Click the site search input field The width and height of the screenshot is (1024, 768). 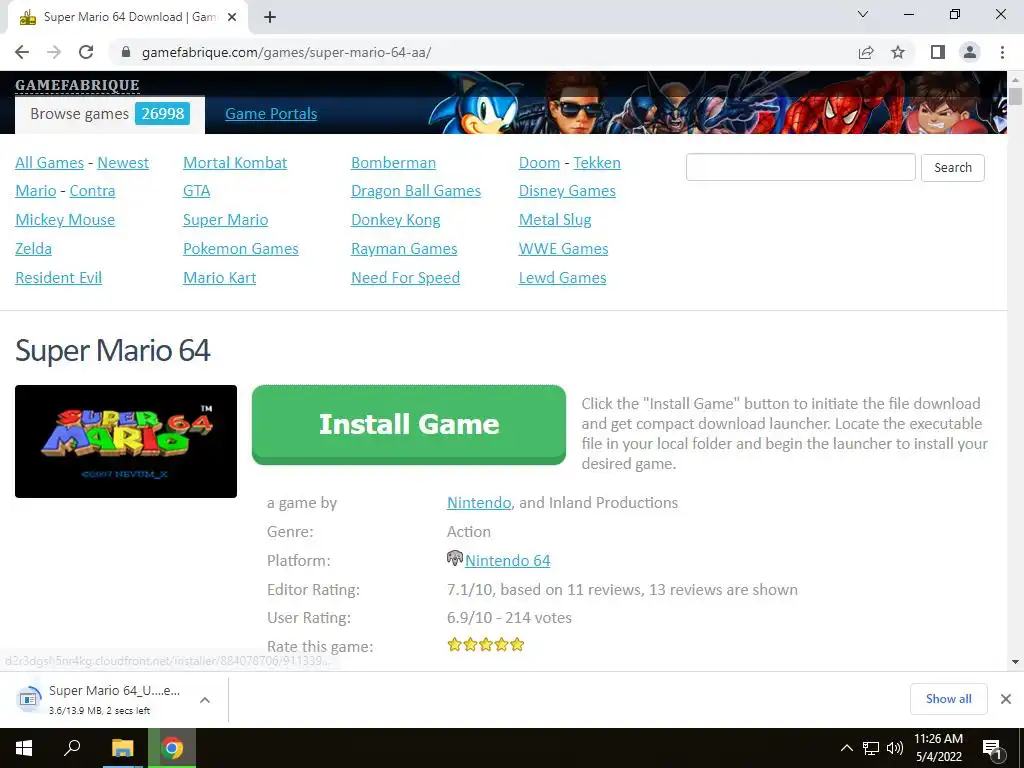click(801, 167)
